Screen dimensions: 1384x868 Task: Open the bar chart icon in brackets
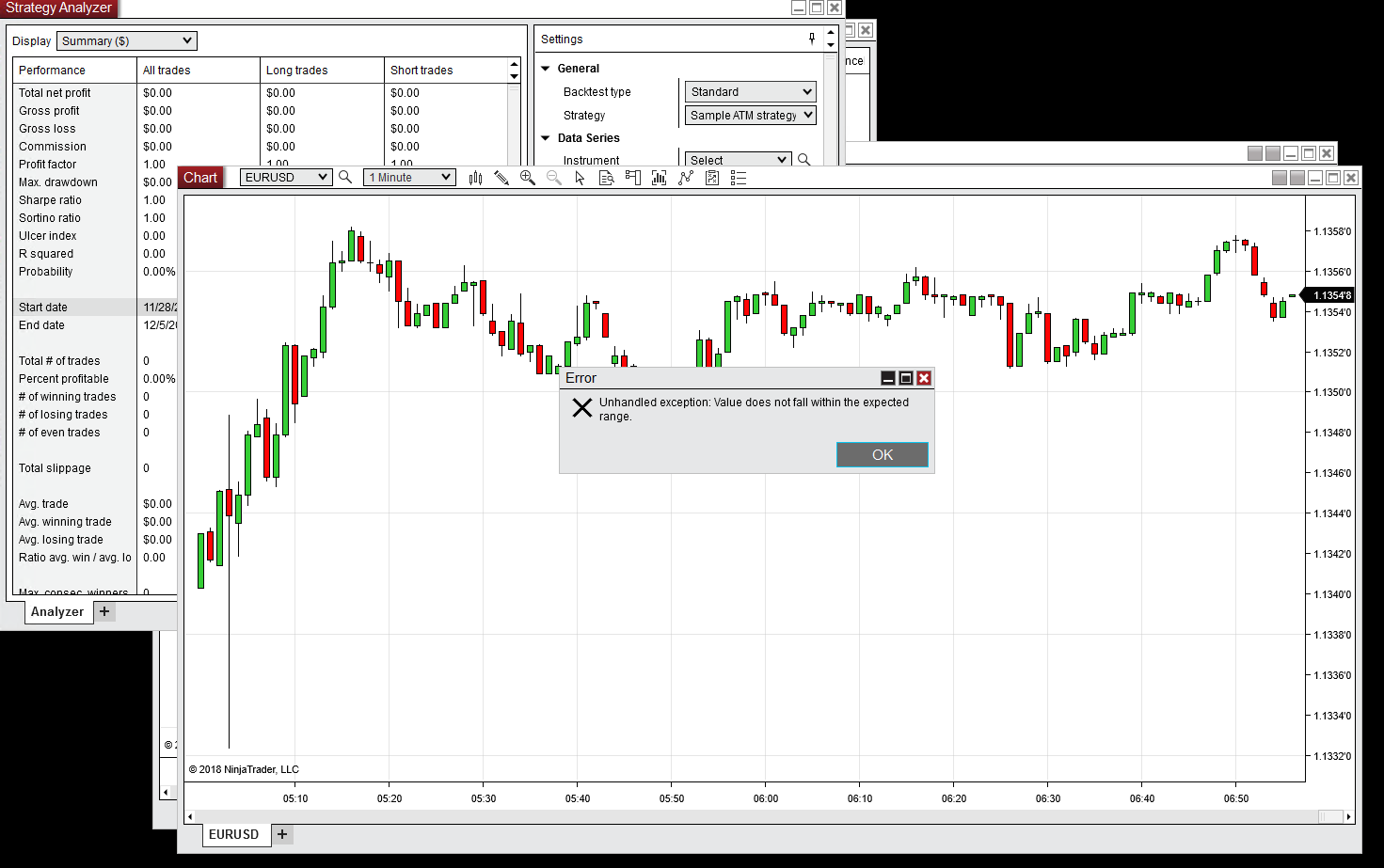(660, 178)
